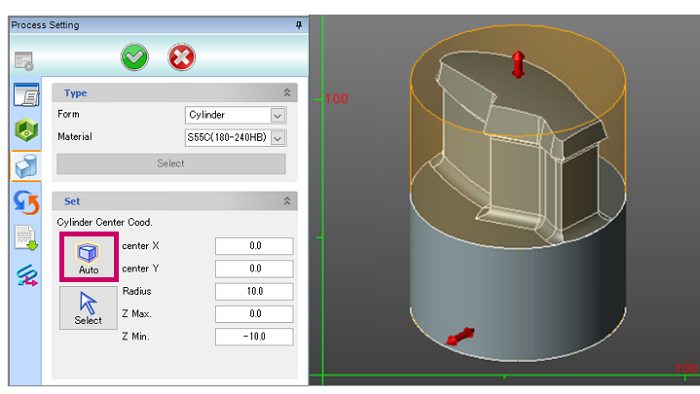The width and height of the screenshot is (700, 394).
Task: Collapse the Type section
Action: point(287,93)
